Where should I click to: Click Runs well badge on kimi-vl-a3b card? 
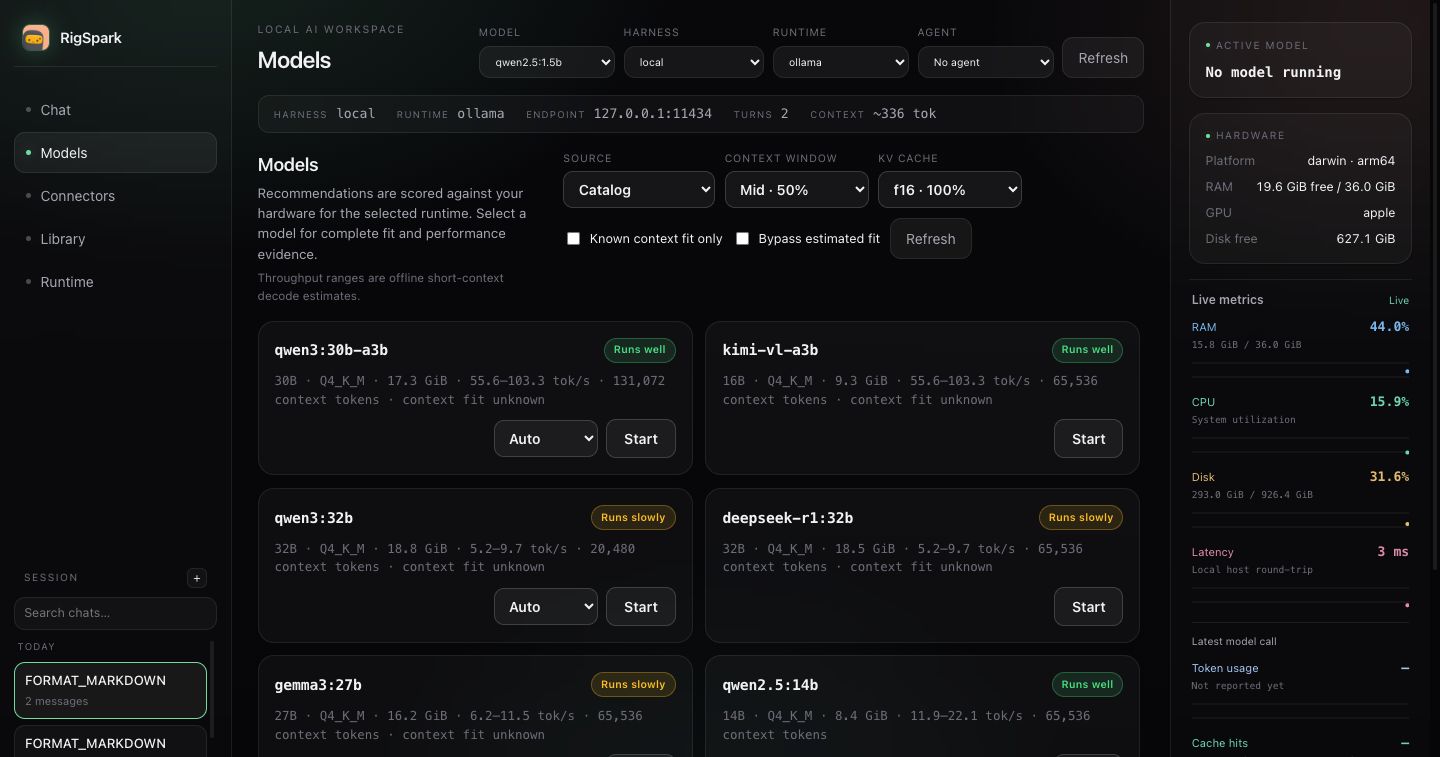[x=1087, y=350]
